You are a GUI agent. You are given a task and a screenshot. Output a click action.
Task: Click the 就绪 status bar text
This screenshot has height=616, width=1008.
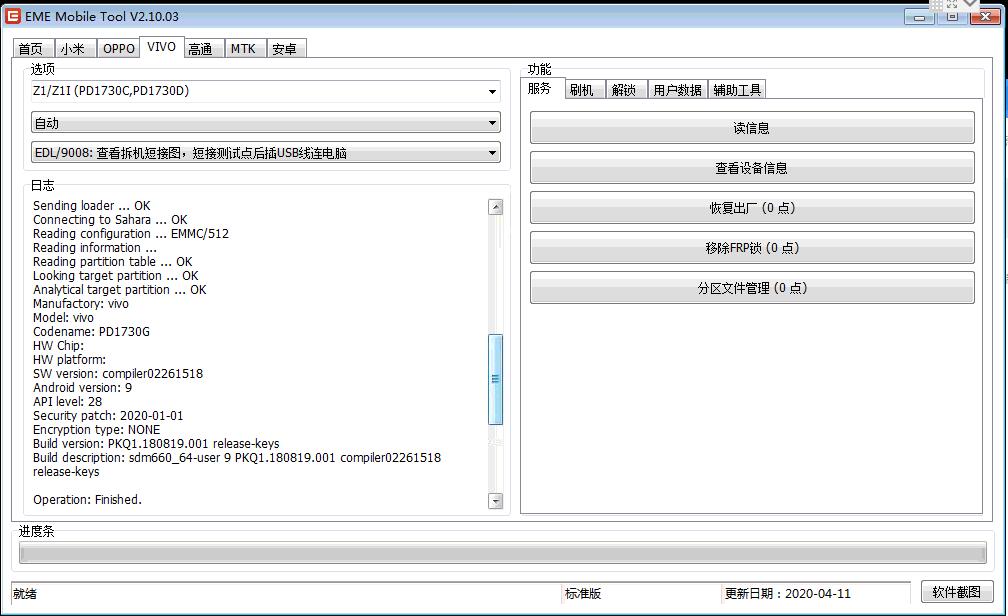pos(25,593)
